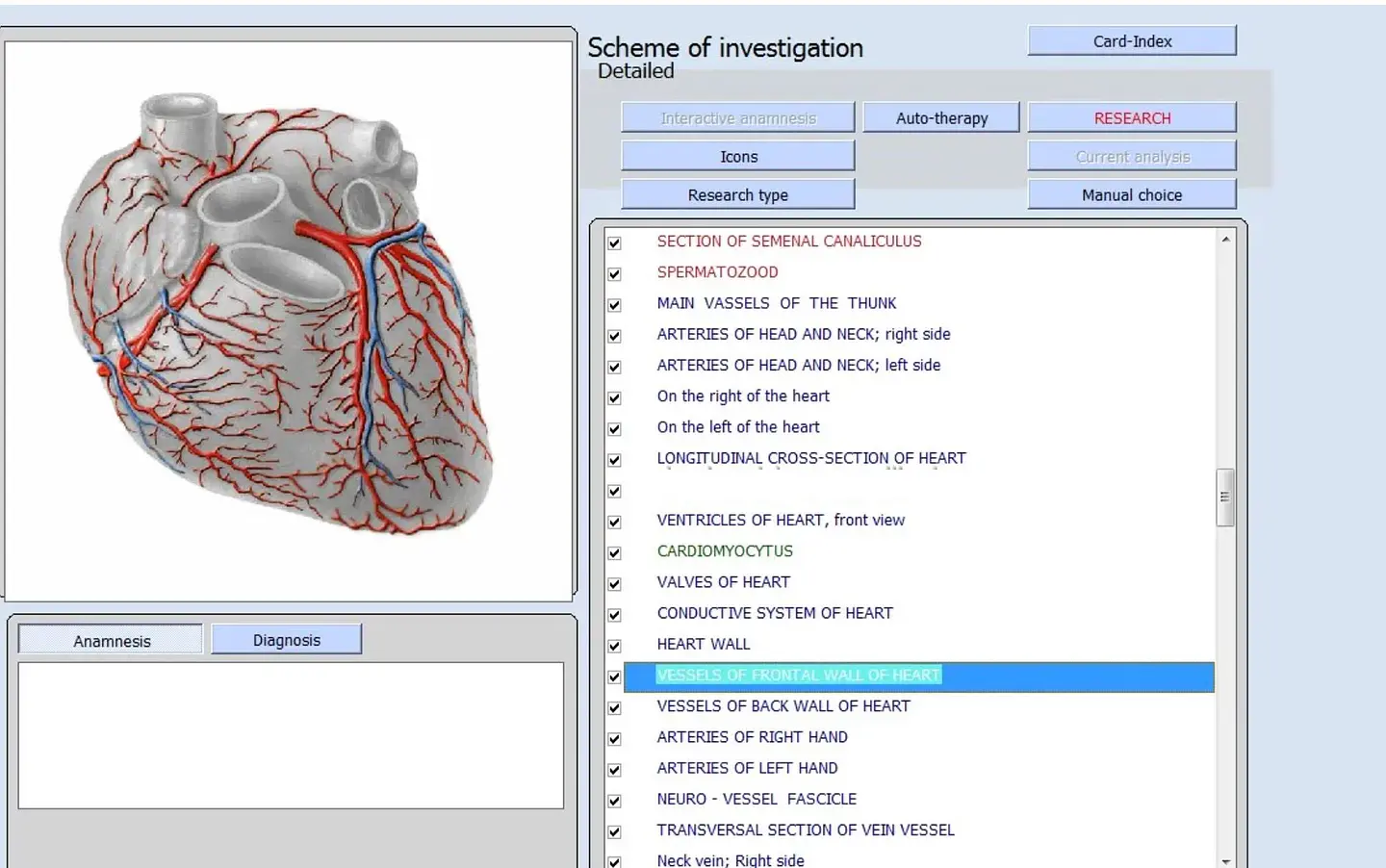The height and width of the screenshot is (868, 1386).
Task: Switch to the Anamnesis tab
Action: click(112, 641)
